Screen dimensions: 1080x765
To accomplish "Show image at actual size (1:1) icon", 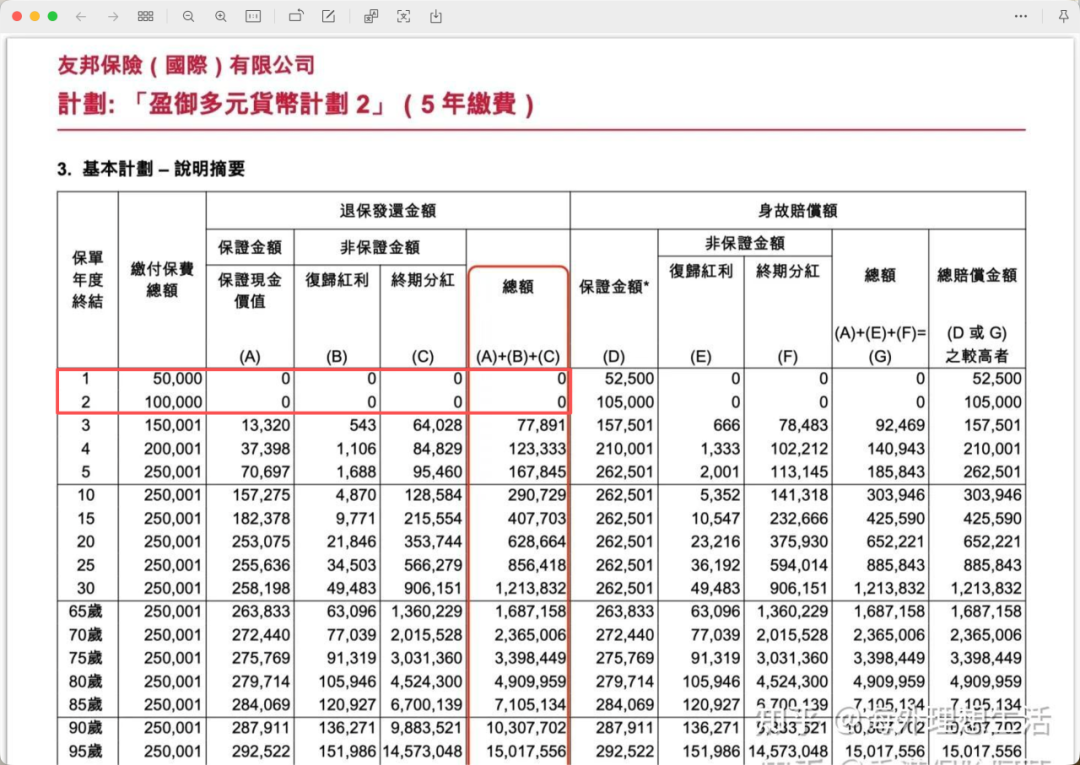I will click(x=253, y=17).
